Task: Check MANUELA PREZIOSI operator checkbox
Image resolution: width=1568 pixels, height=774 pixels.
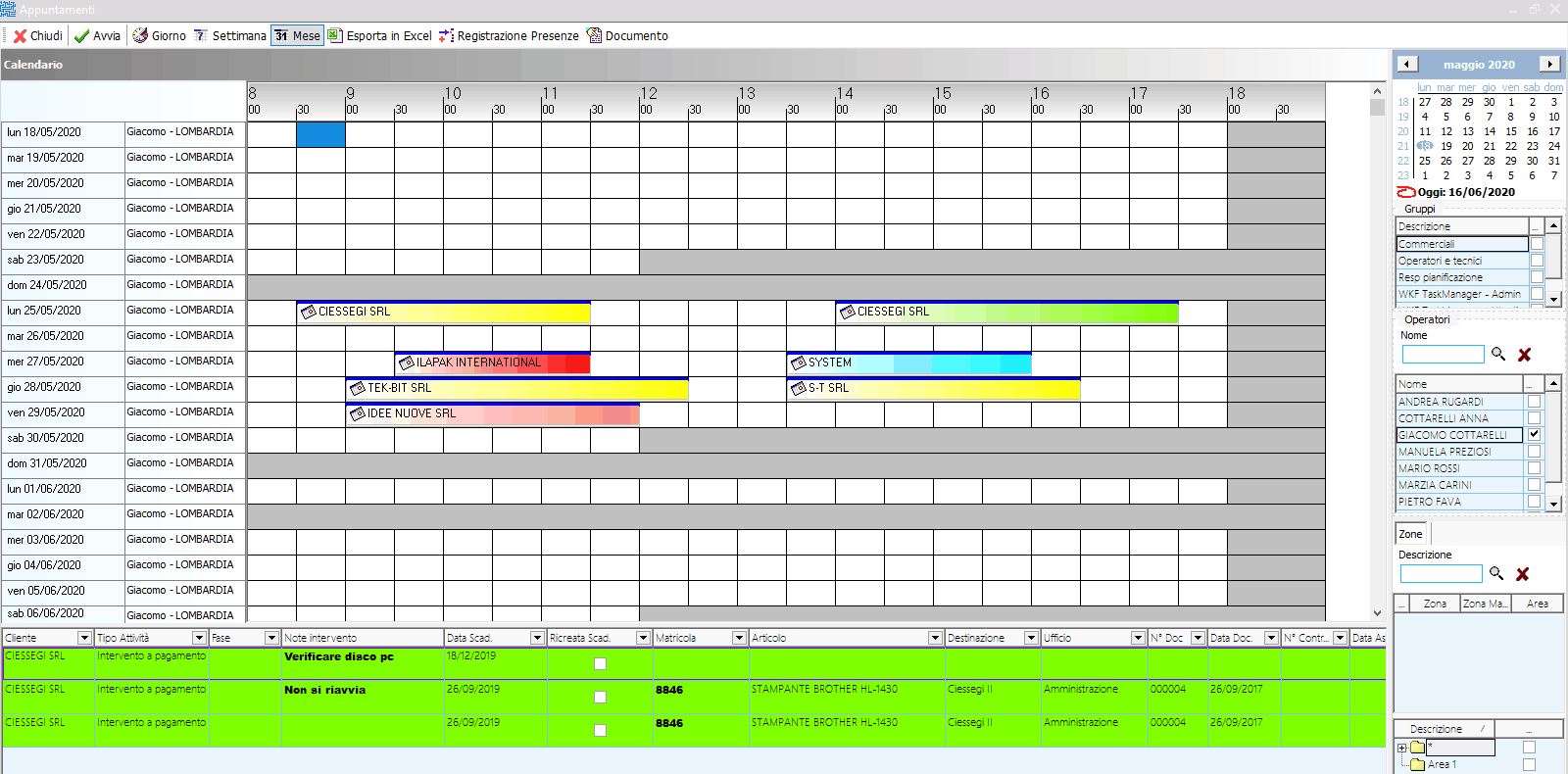Action: click(x=1534, y=452)
